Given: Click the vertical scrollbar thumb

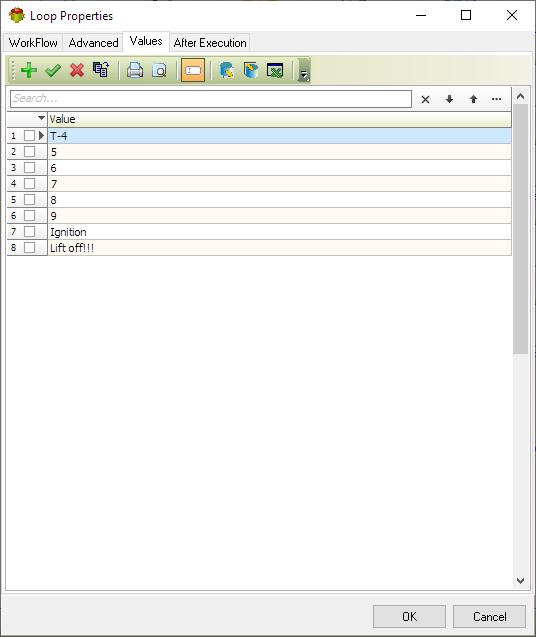Looking at the screenshot, I should click(520, 229).
